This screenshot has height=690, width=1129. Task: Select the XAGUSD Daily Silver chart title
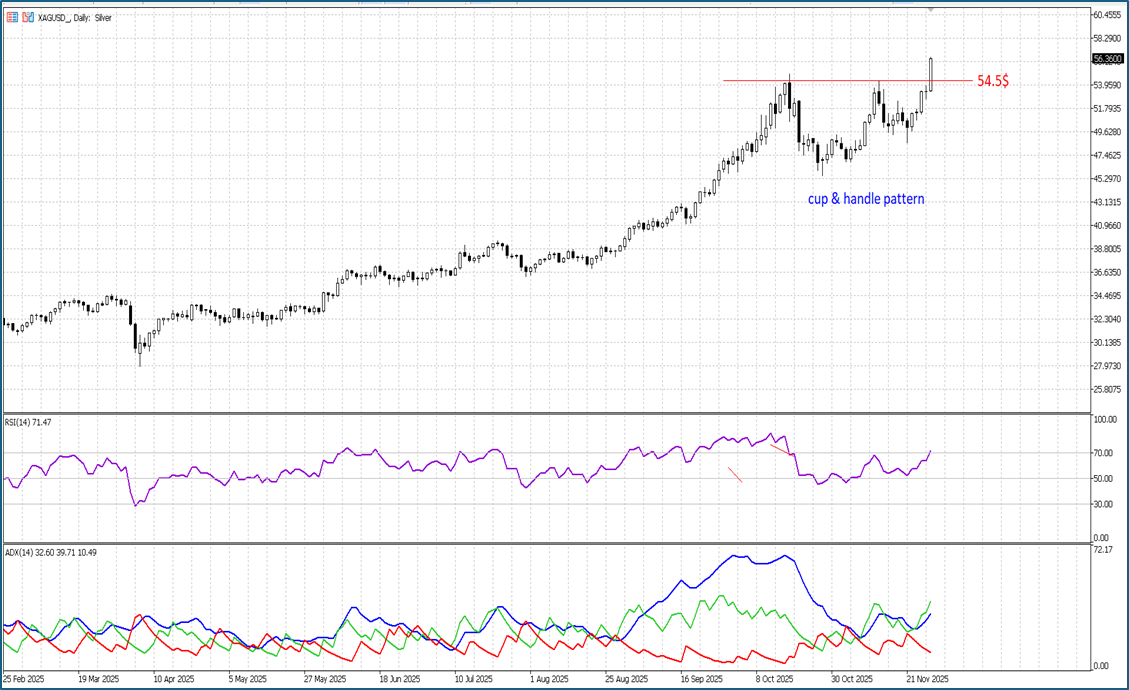[75, 17]
